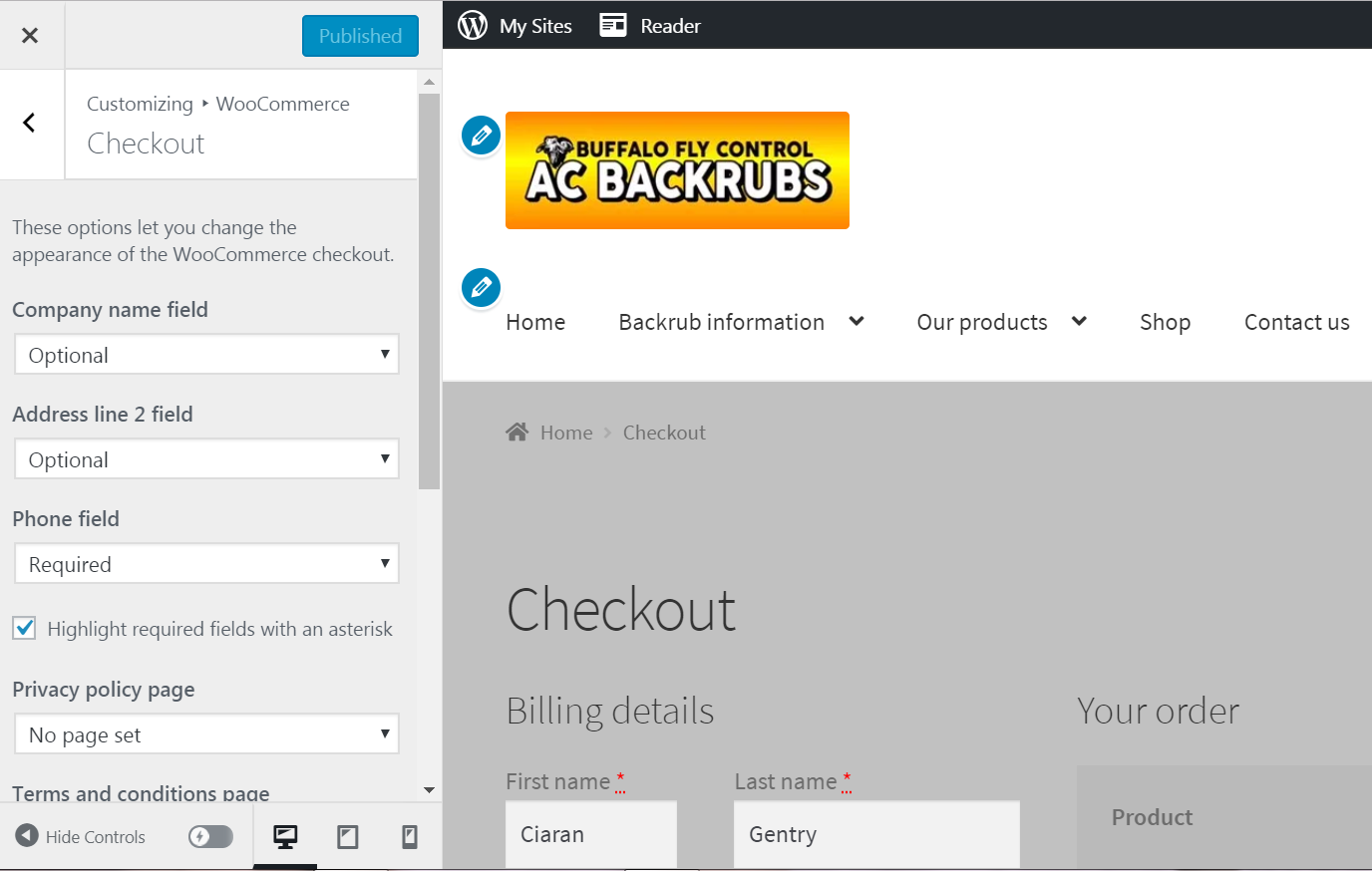This screenshot has width=1372, height=871.
Task: Open the Privacy policy page dropdown
Action: coord(206,734)
